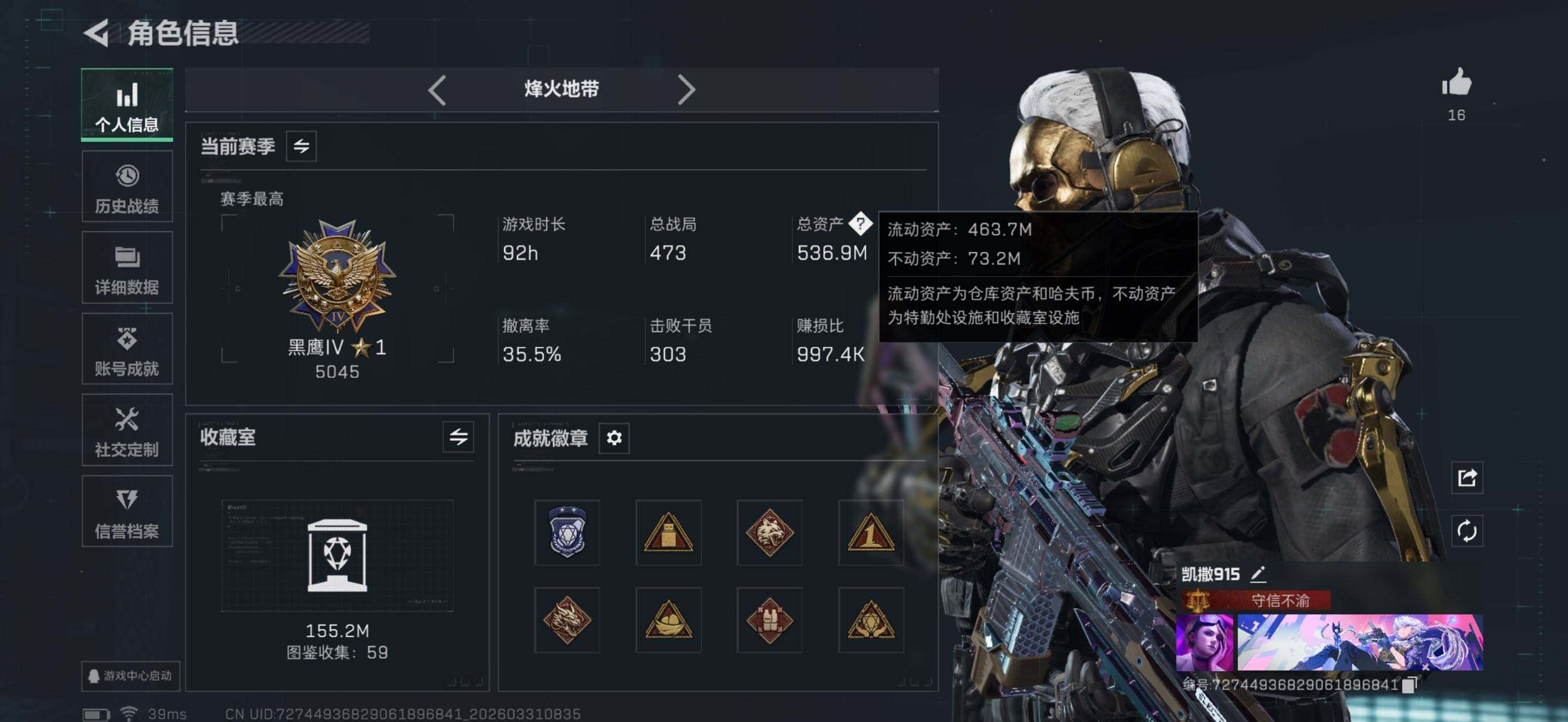This screenshot has width=1568, height=722.
Task: Click the question mark next to 总资产
Action: click(x=860, y=223)
